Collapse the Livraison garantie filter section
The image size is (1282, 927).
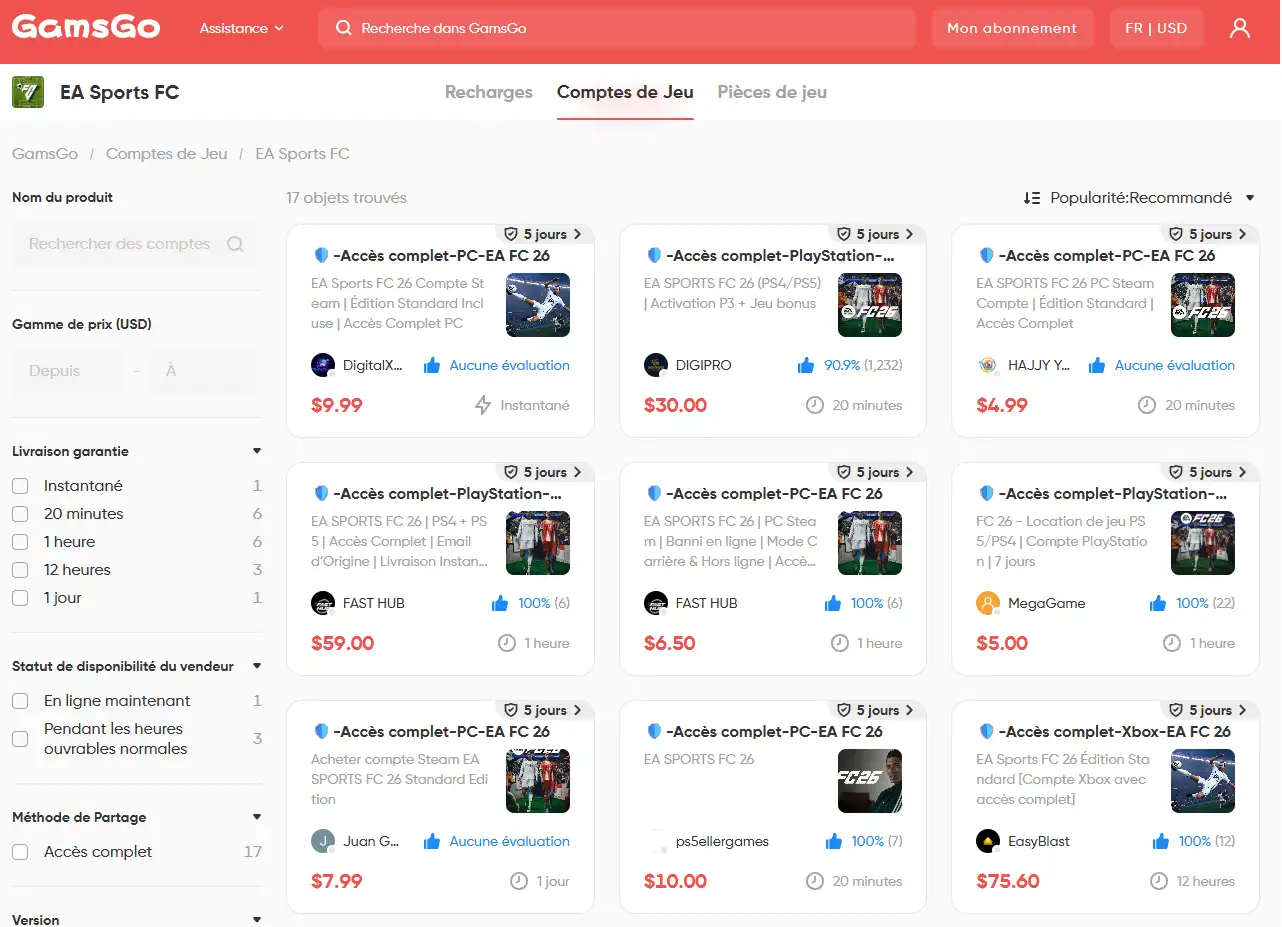point(257,451)
